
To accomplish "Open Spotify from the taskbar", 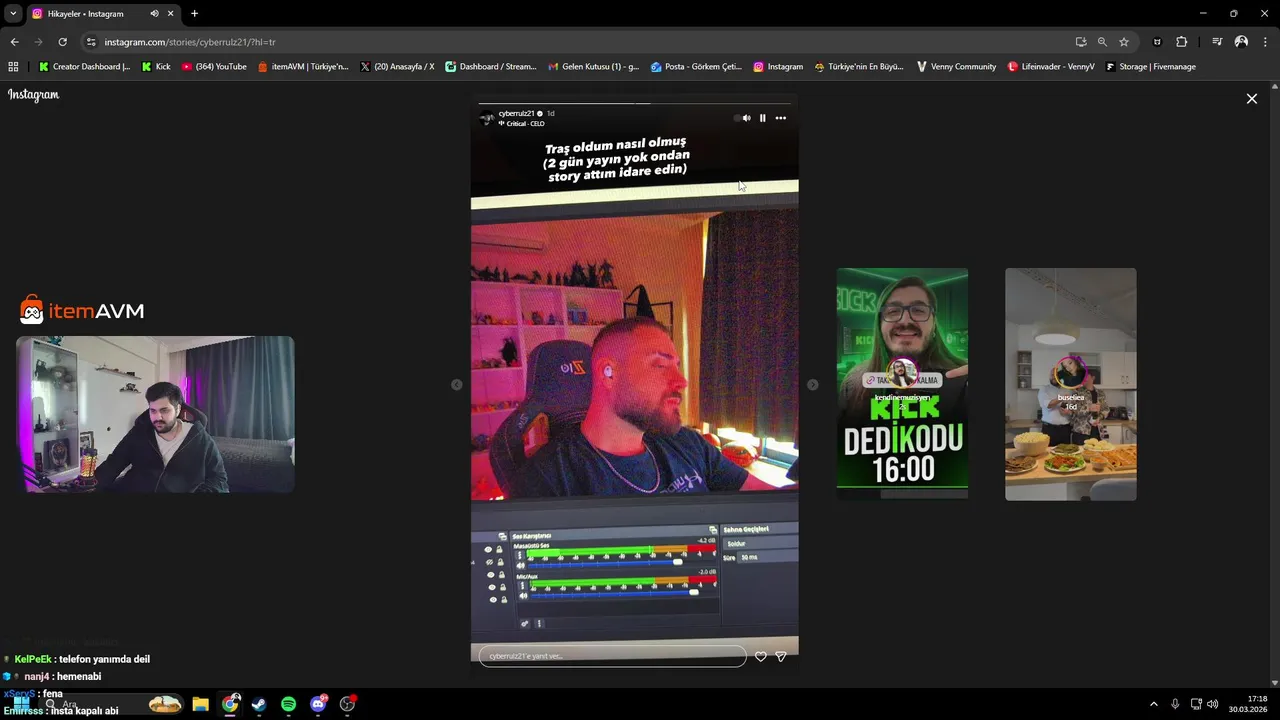I will pyautogui.click(x=288, y=704).
